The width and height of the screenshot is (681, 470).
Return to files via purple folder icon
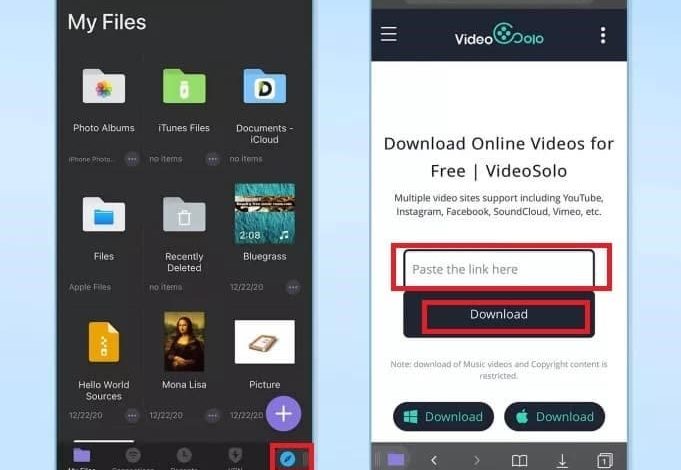[x=396, y=459]
